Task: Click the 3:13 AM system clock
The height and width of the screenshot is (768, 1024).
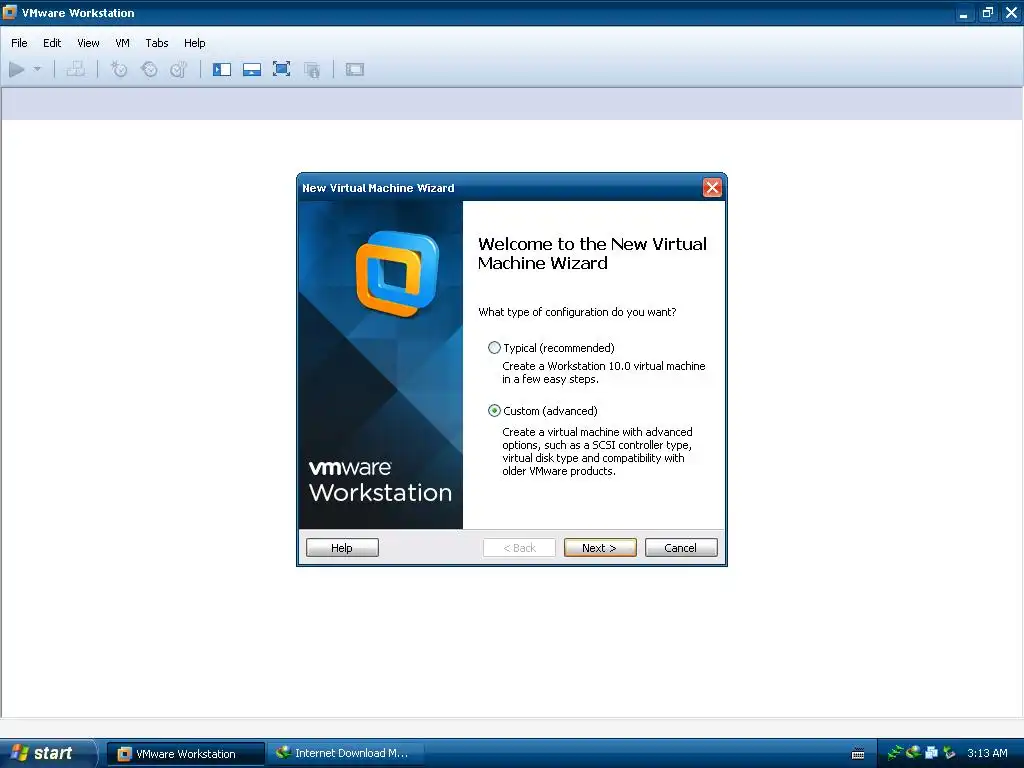Action: coord(987,753)
